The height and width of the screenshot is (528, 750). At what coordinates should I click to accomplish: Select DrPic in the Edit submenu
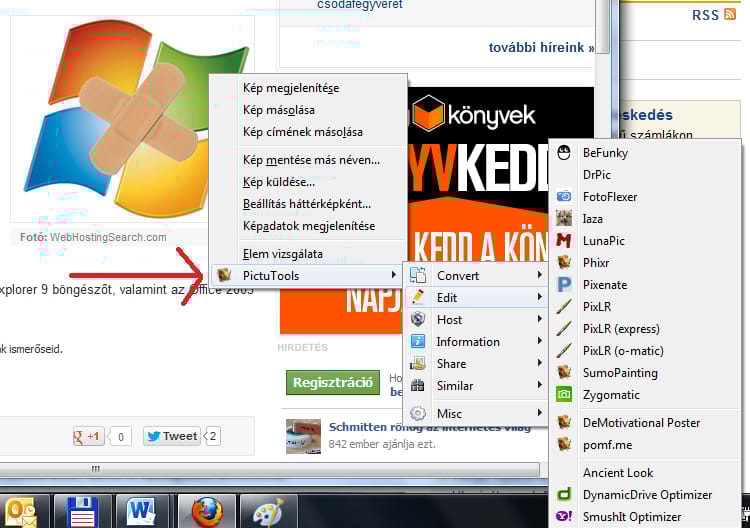645,175
